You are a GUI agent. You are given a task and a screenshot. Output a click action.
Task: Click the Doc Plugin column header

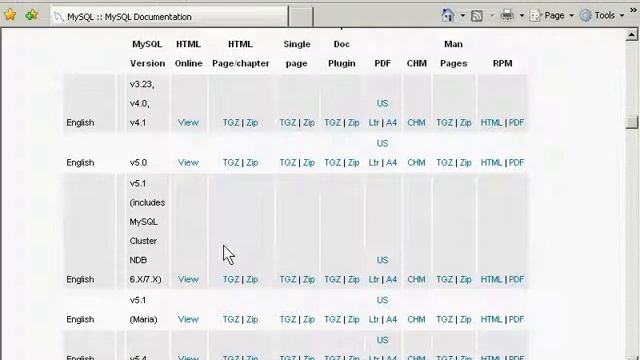(342, 53)
